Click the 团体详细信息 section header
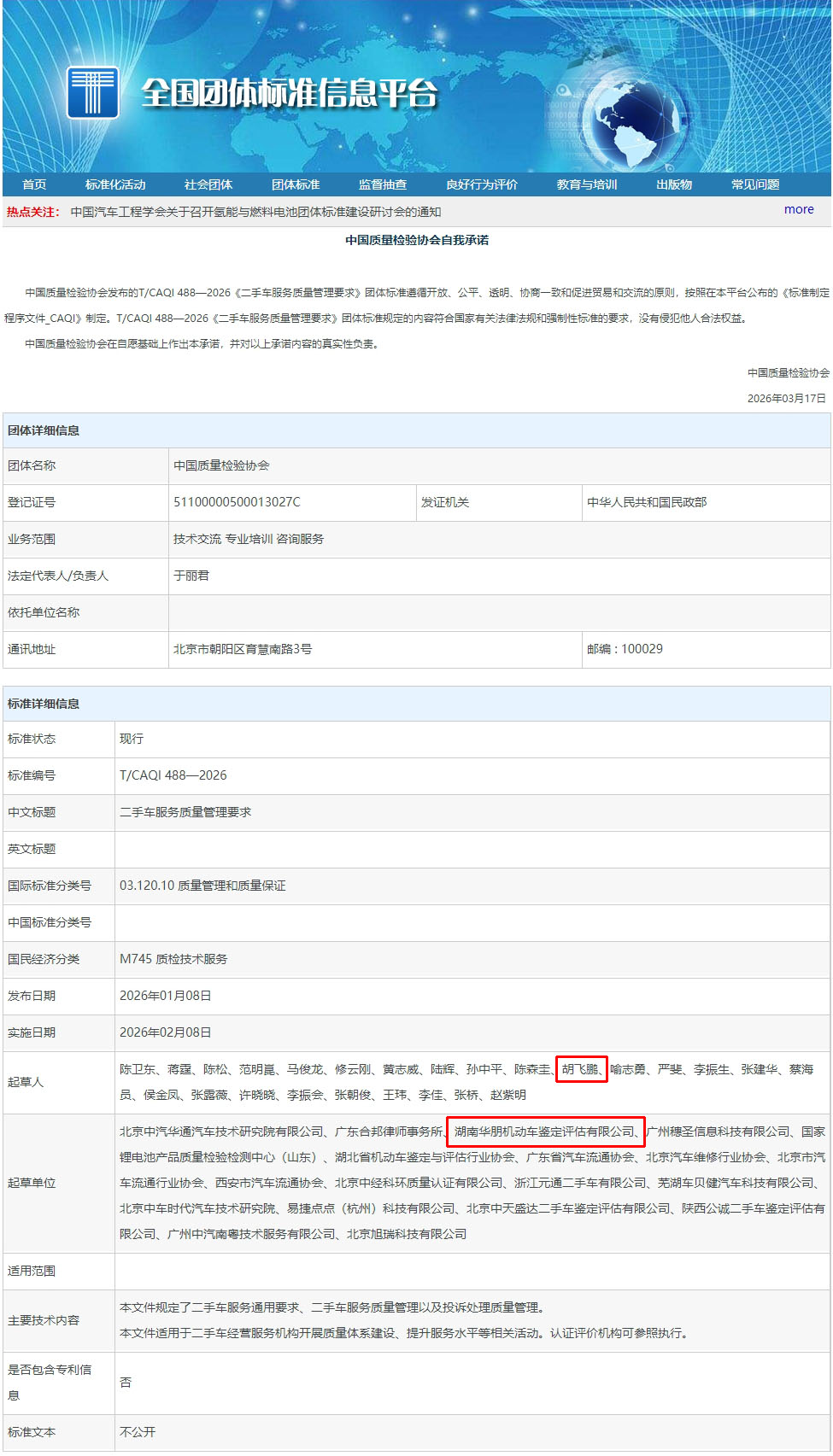 pyautogui.click(x=44, y=430)
